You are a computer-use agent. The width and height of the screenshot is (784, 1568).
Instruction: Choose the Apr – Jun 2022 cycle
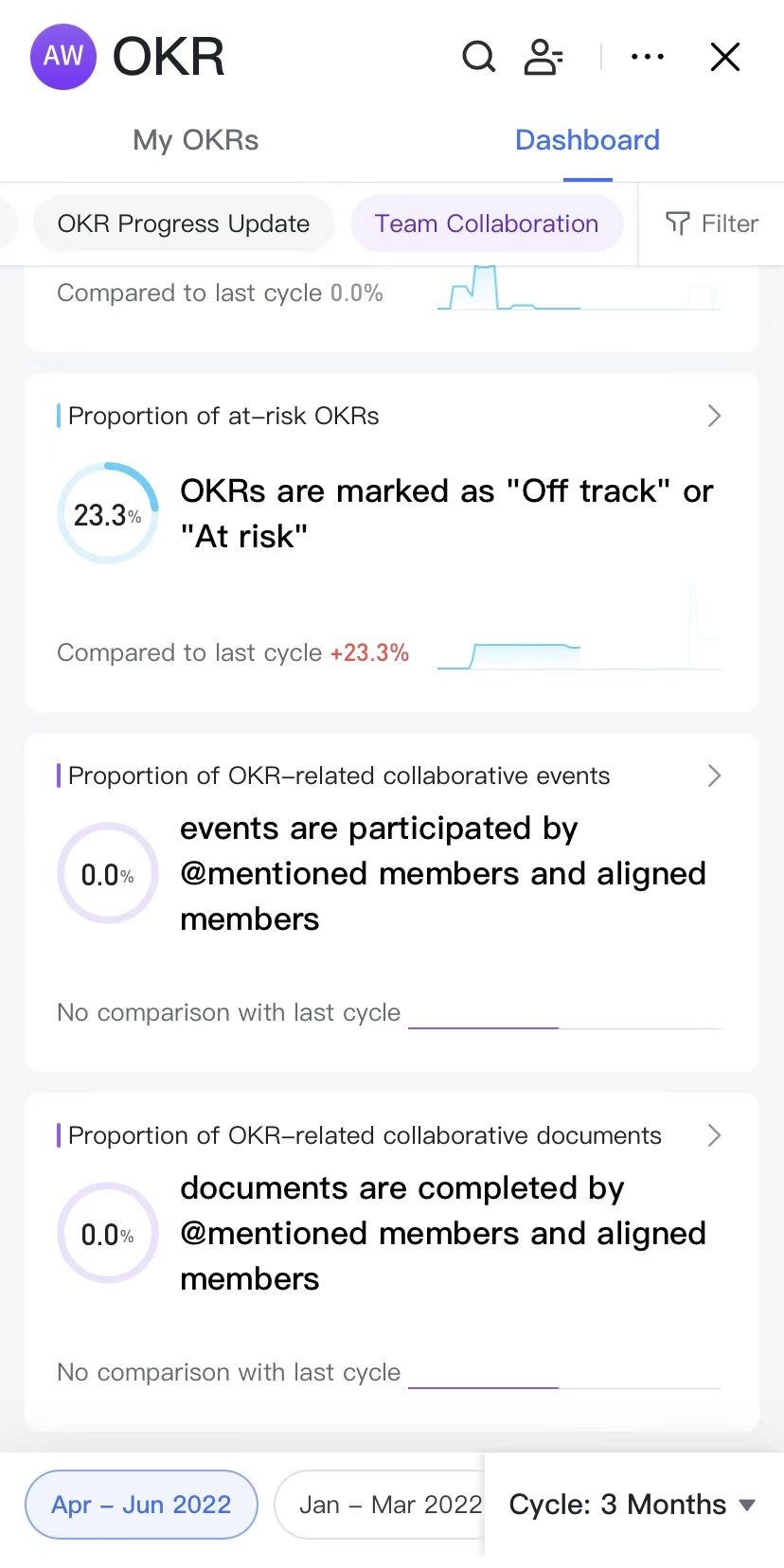click(141, 1505)
